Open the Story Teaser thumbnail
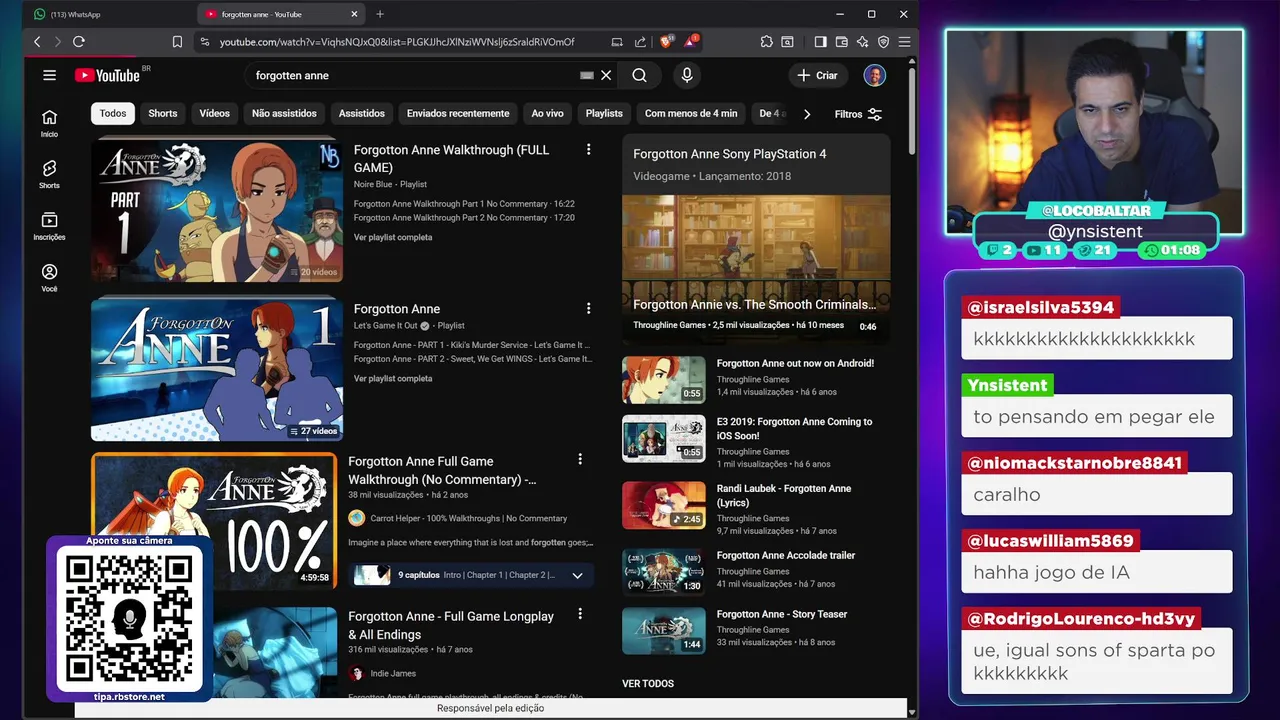This screenshot has width=1280, height=720. 663,630
